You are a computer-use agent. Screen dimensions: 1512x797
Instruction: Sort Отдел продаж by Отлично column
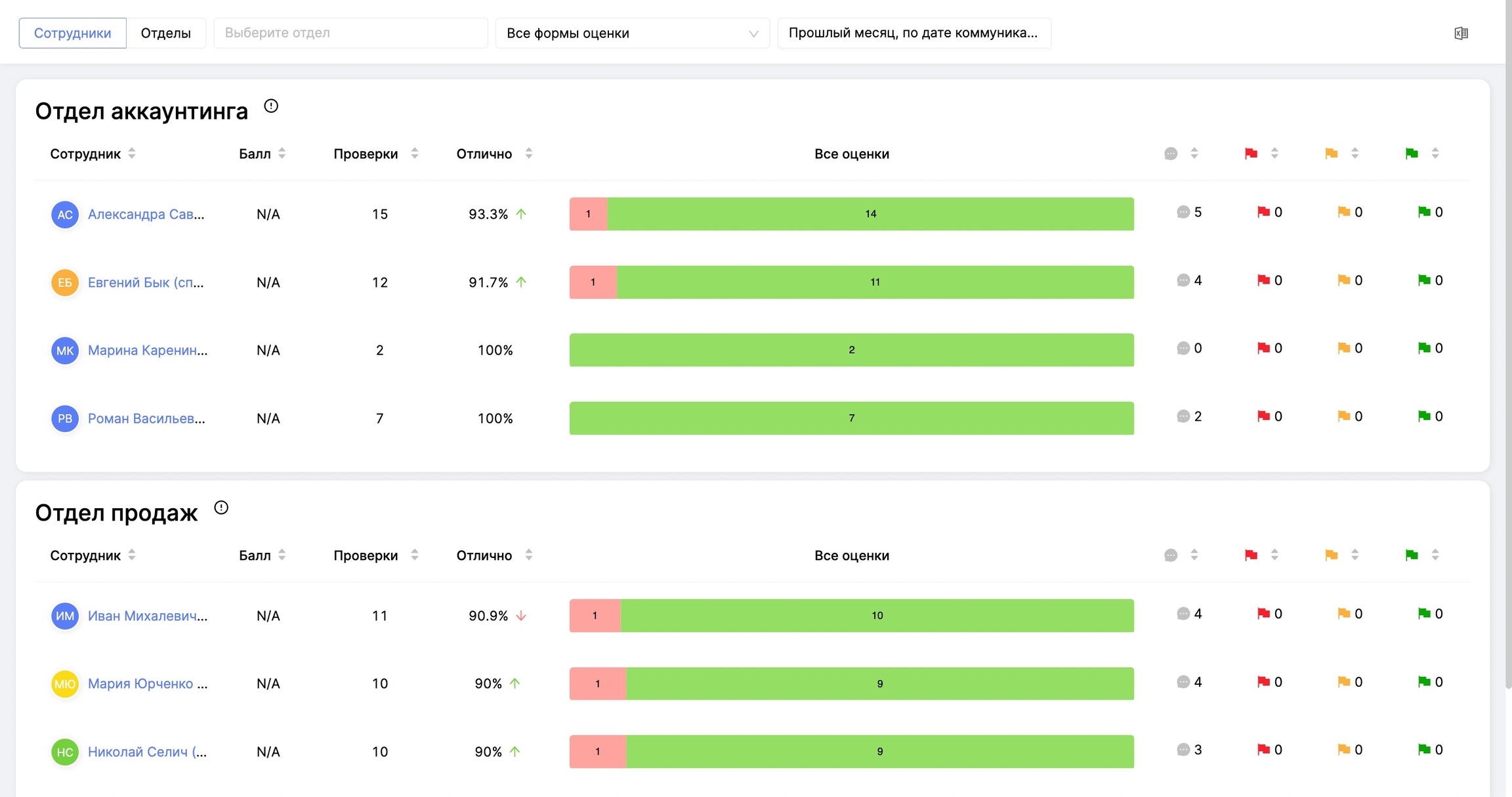(529, 555)
